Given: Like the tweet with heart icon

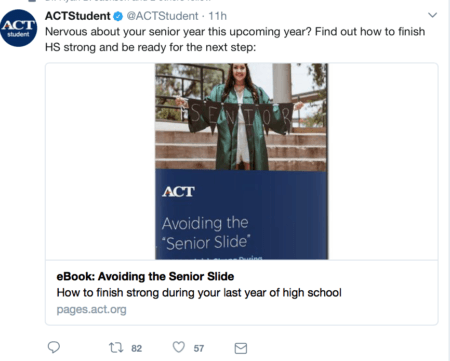Looking at the screenshot, I should click(x=179, y=347).
